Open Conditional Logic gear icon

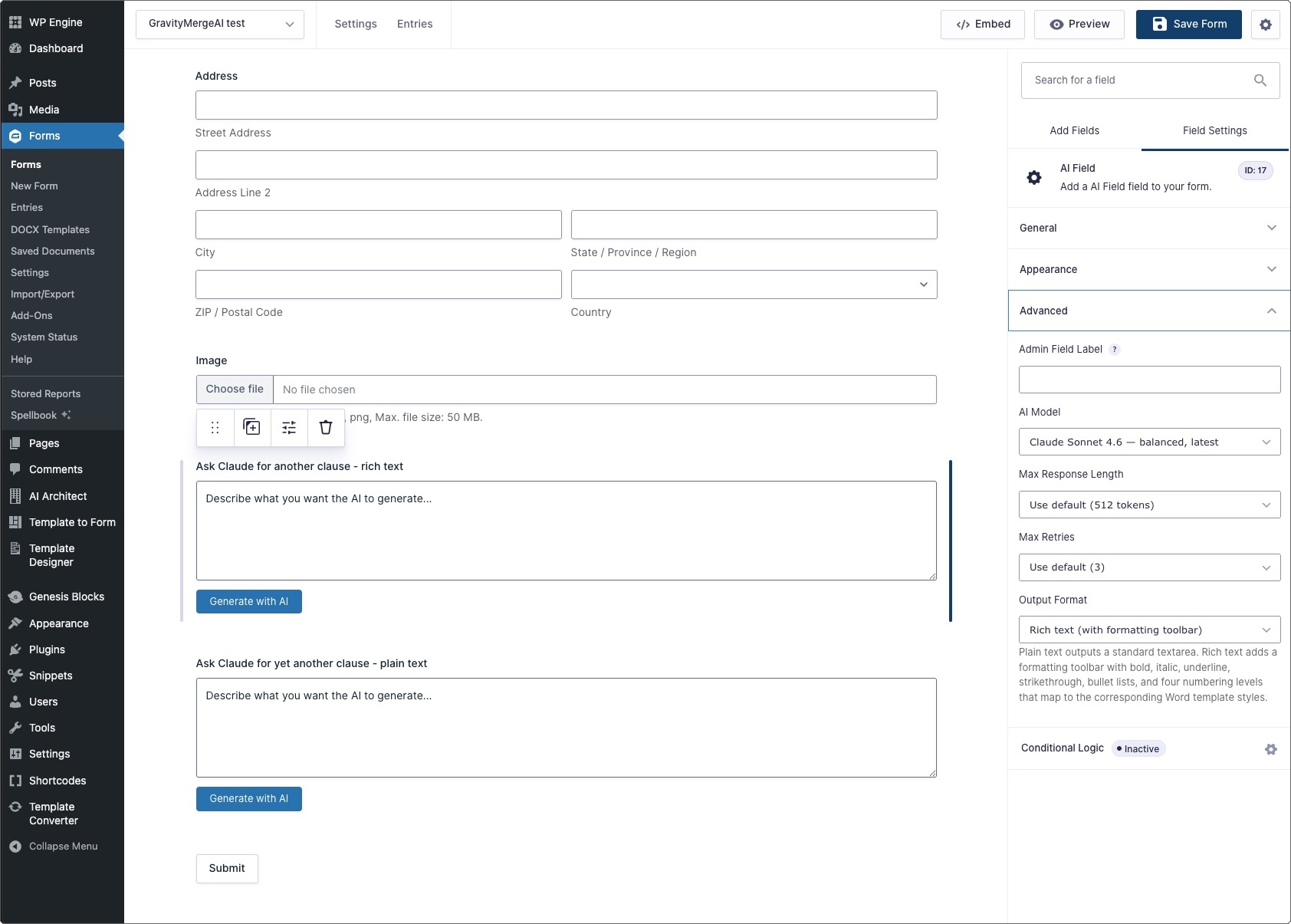click(x=1270, y=749)
